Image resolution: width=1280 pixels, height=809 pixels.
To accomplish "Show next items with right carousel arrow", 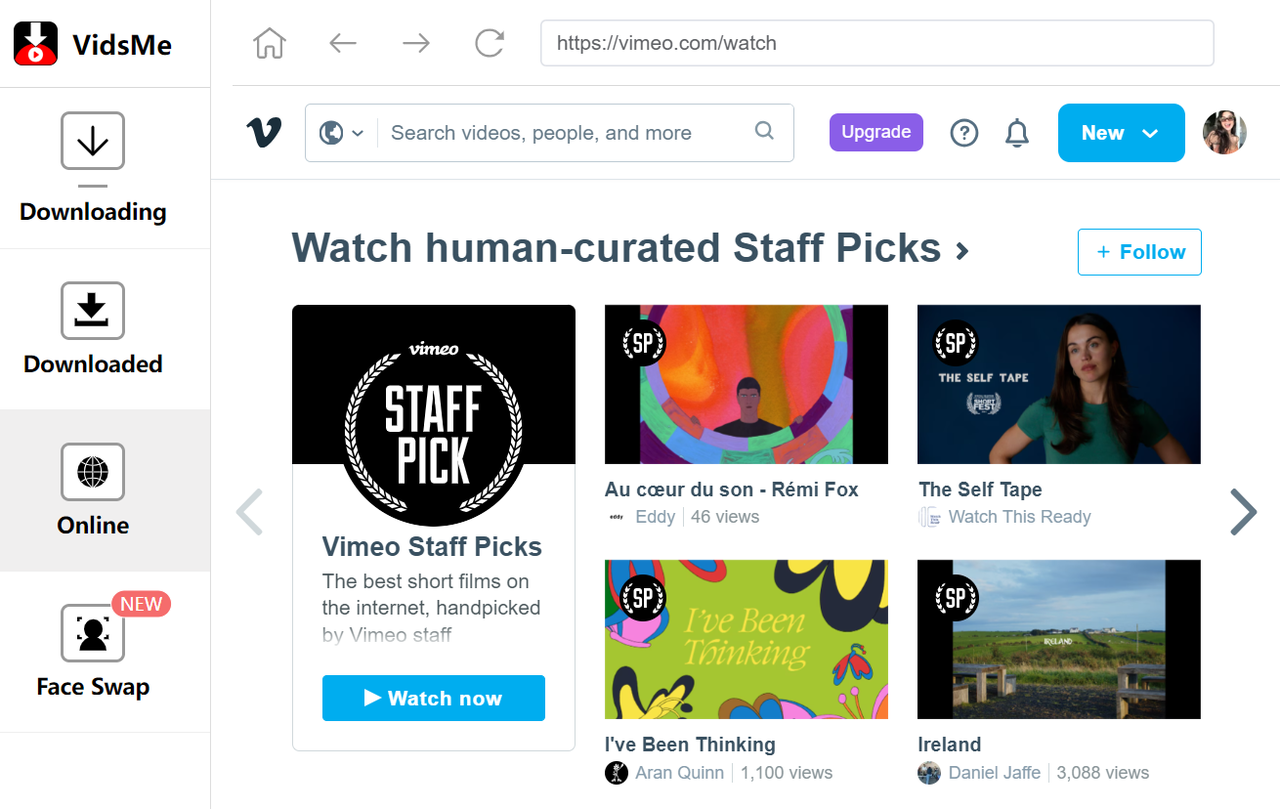I will [x=1243, y=512].
